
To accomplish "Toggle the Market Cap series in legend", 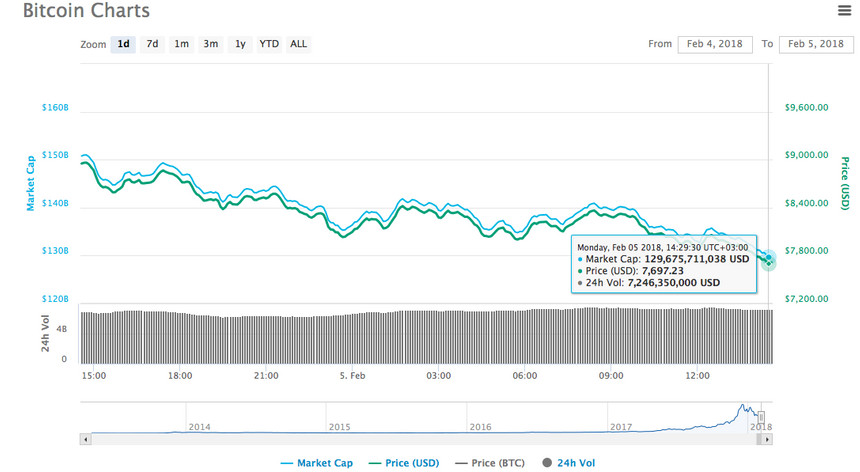I will pyautogui.click(x=316, y=463).
